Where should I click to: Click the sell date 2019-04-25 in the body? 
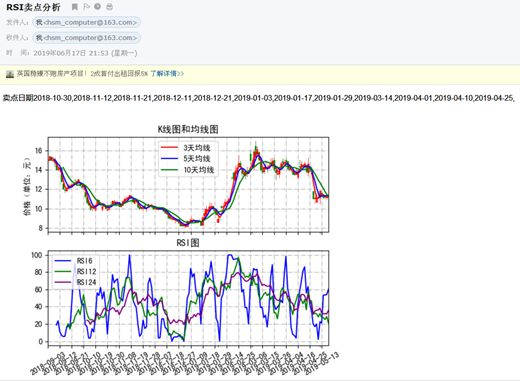494,98
